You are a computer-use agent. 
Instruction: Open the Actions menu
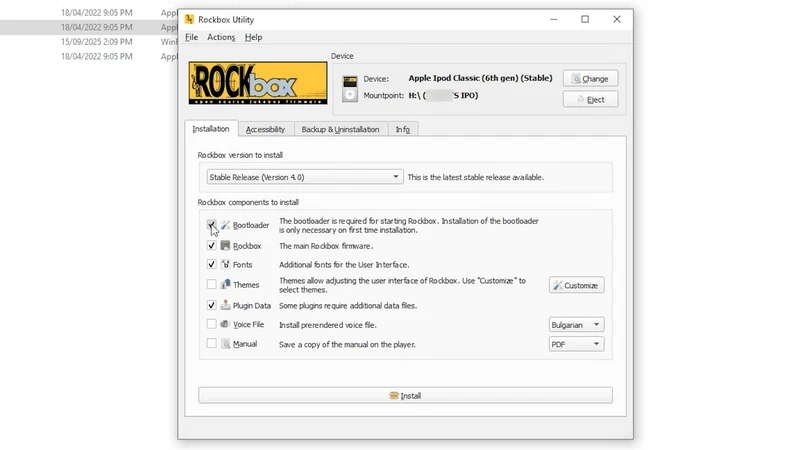point(221,37)
